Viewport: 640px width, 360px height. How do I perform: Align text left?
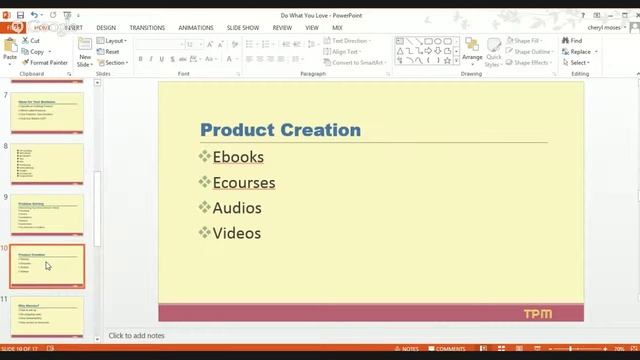pyautogui.click(x=249, y=59)
